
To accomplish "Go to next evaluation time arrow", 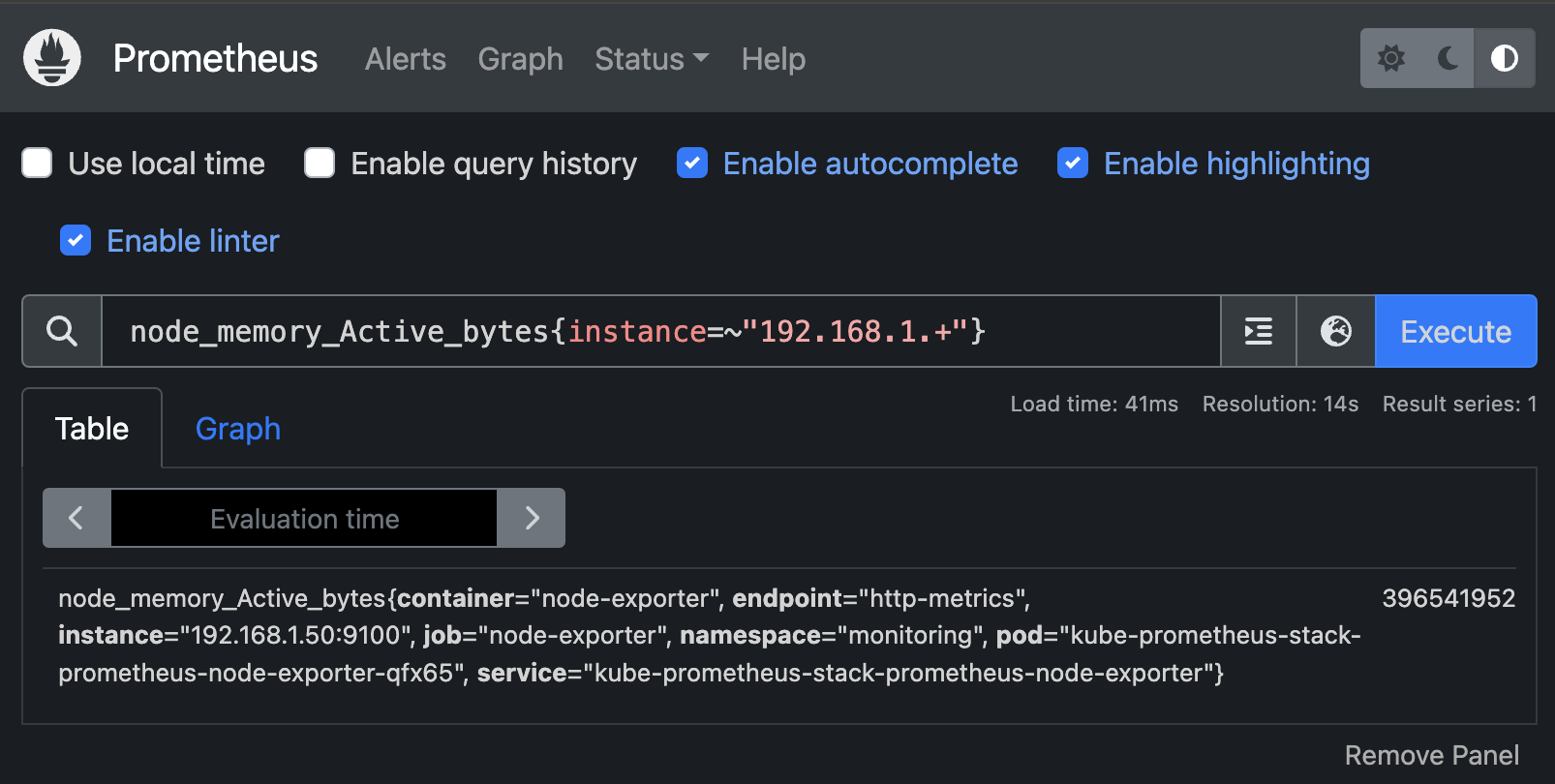I will click(x=532, y=518).
